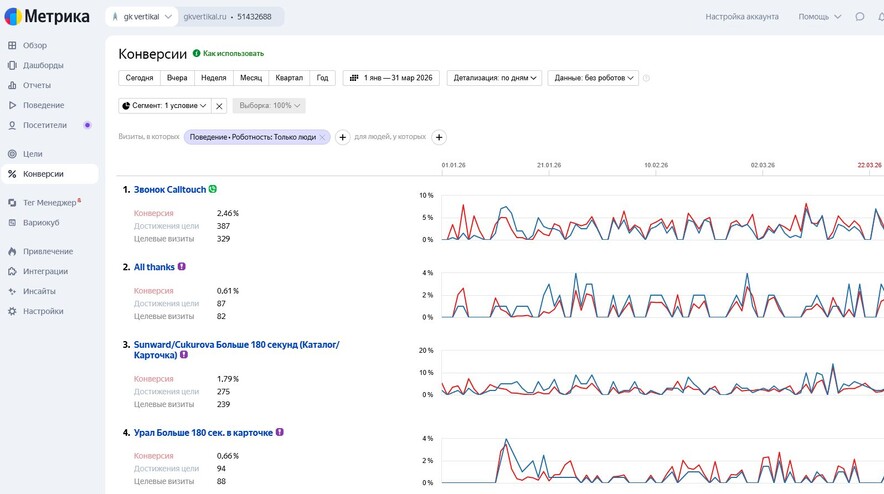This screenshot has height=494, width=884.
Task: Open the Как использовать help link
Action: [x=233, y=54]
